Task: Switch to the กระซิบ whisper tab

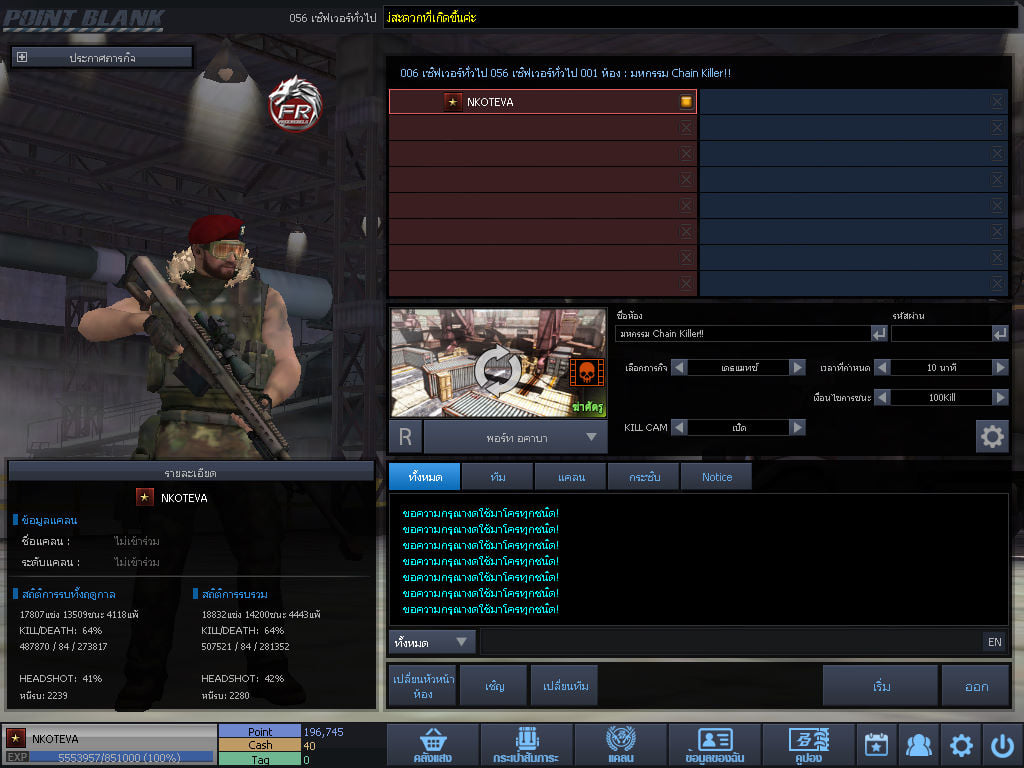Action: [x=644, y=477]
